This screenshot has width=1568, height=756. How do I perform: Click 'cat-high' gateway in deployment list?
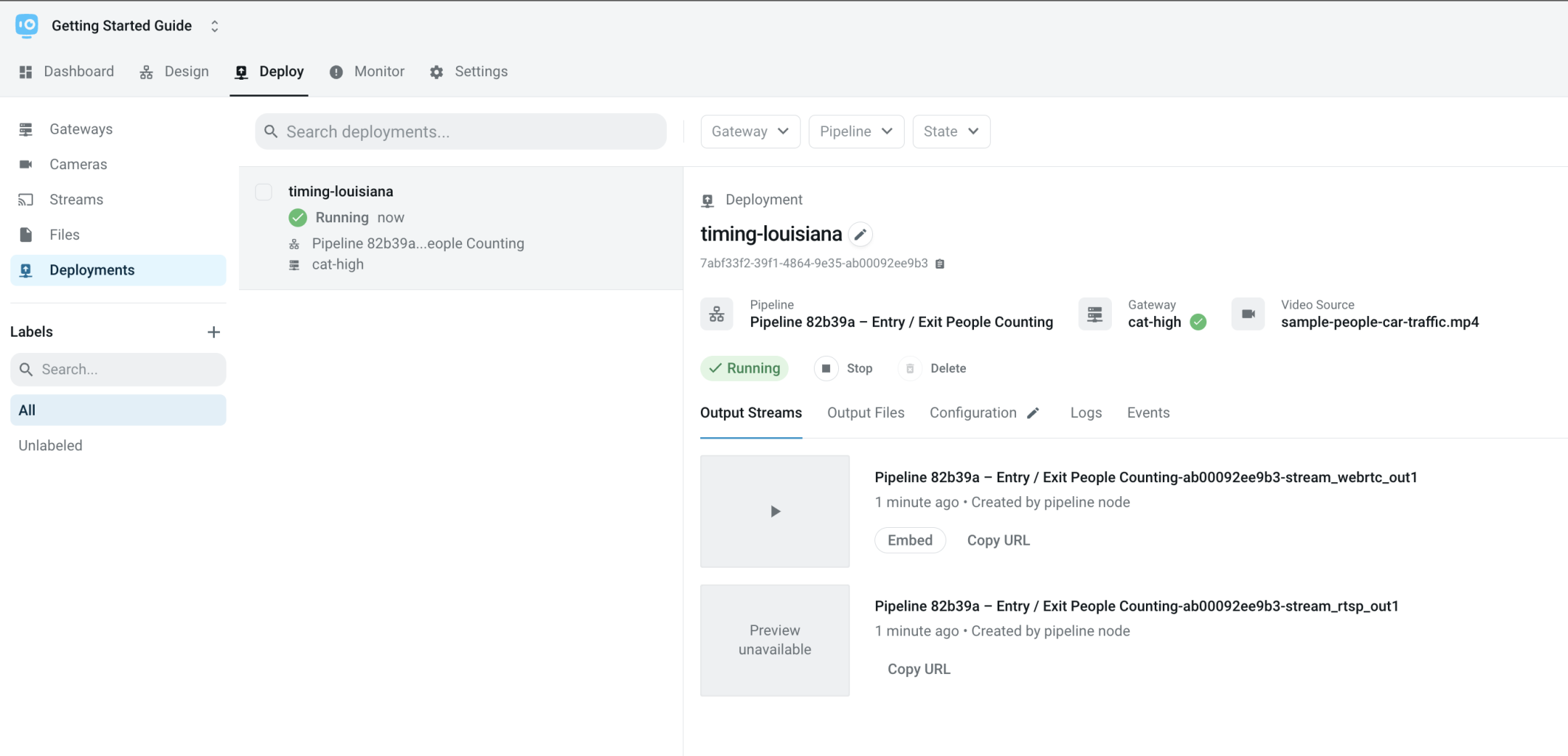(x=338, y=264)
